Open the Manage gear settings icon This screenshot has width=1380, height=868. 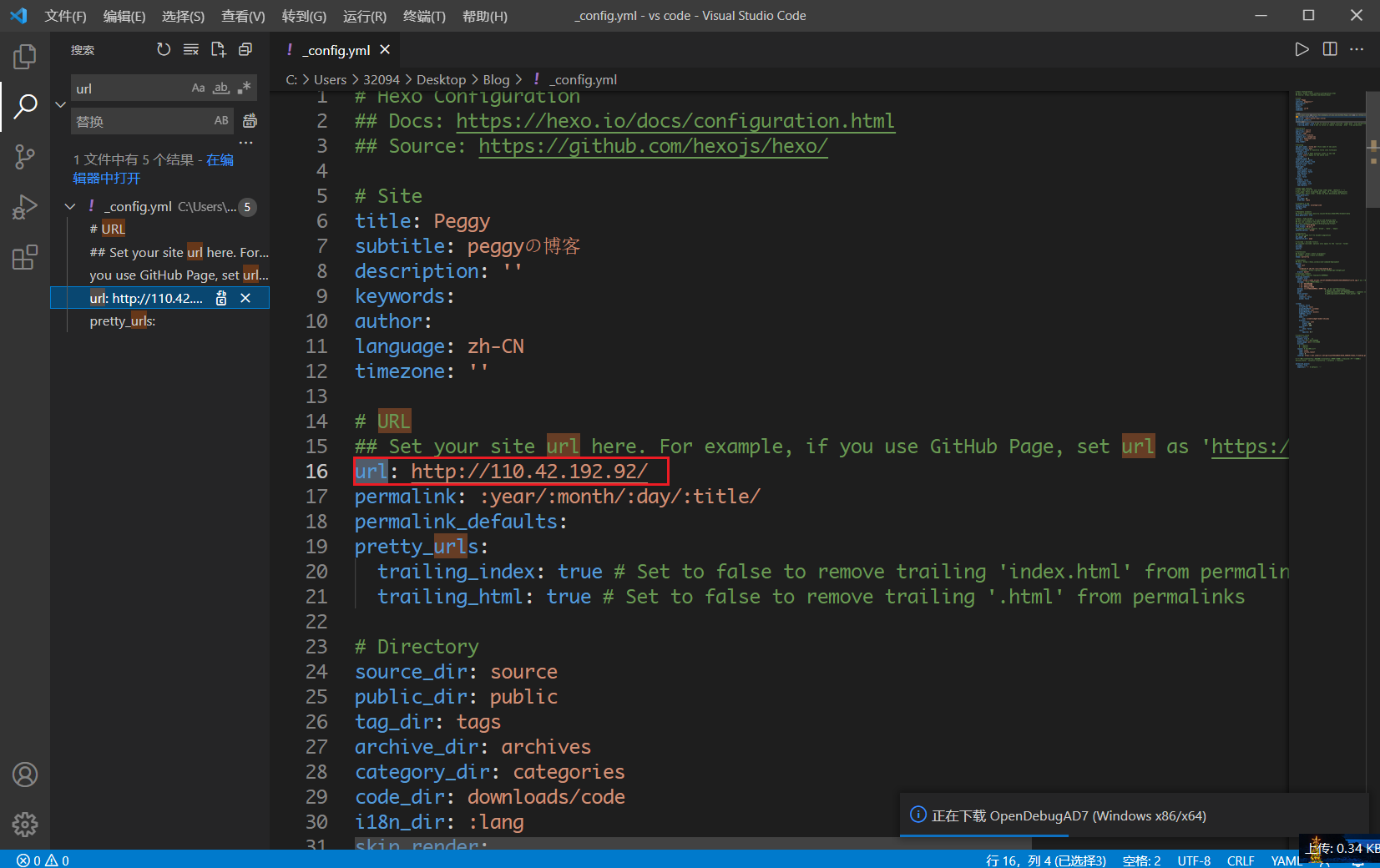(25, 825)
